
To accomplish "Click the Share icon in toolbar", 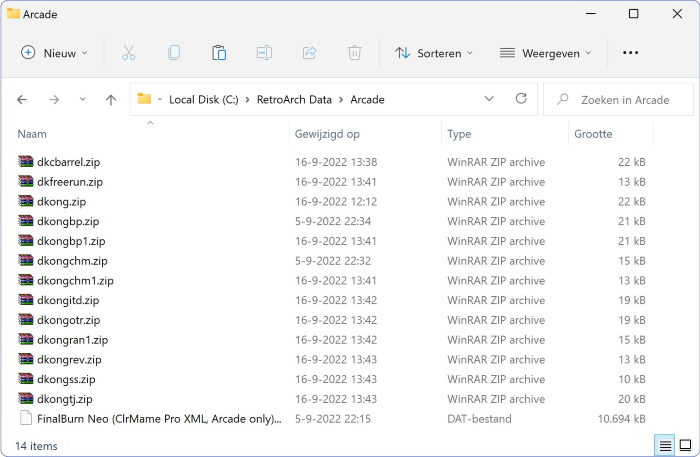I will (309, 53).
